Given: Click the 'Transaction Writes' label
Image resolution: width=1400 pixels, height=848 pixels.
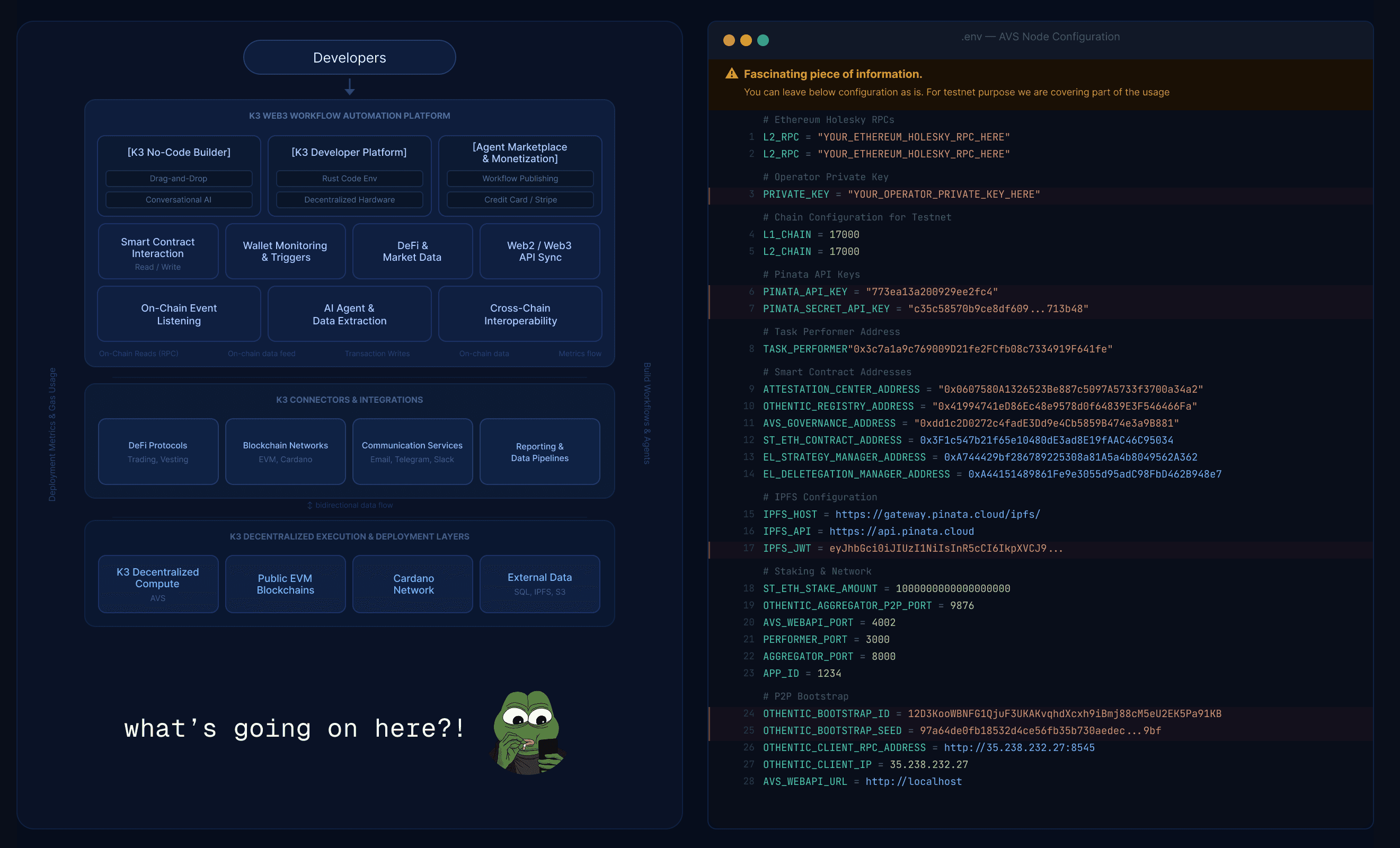Looking at the screenshot, I should tap(377, 354).
